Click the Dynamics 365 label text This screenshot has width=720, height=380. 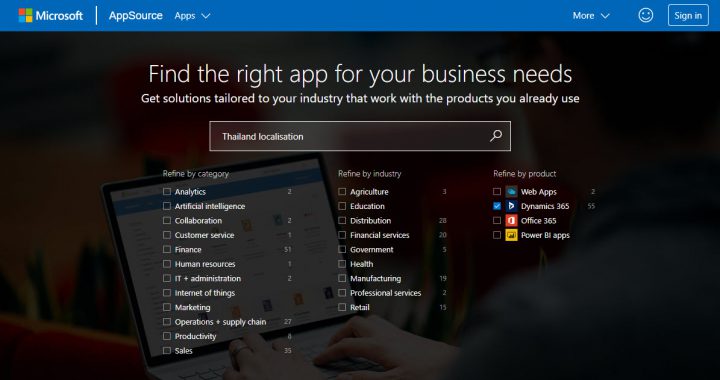coord(545,207)
